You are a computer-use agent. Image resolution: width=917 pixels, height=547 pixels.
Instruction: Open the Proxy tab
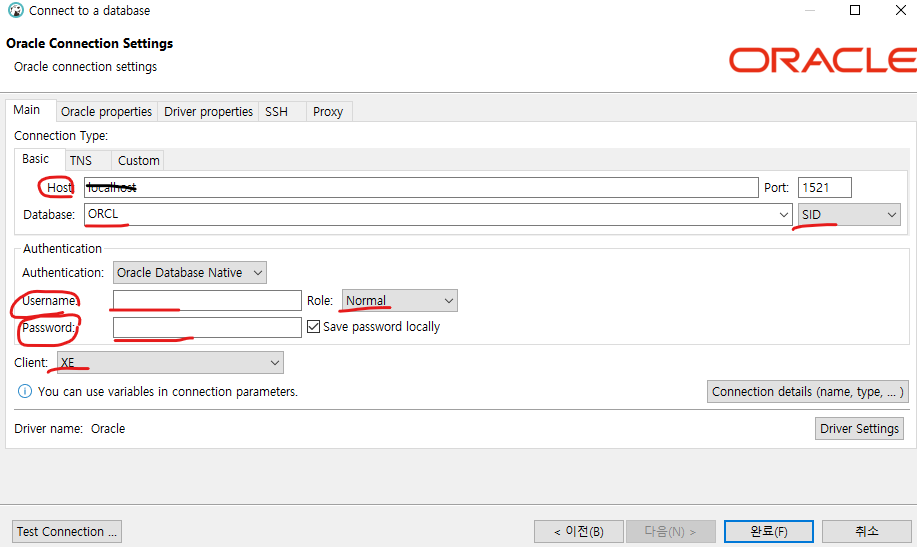click(x=328, y=112)
